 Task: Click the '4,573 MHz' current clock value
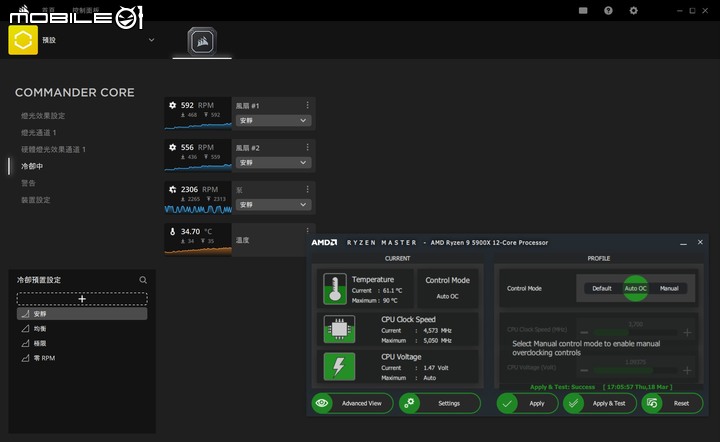click(x=437, y=330)
